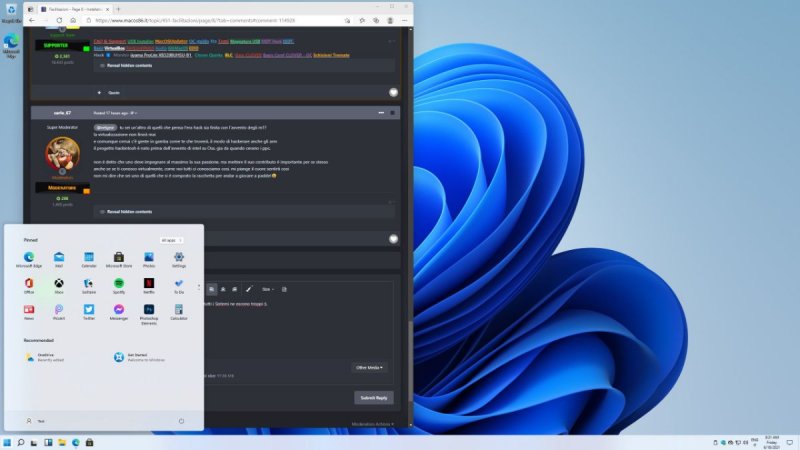Image resolution: width=800 pixels, height=450 pixels.
Task: Launch PicsArt from pinned apps
Action: (x=59, y=312)
